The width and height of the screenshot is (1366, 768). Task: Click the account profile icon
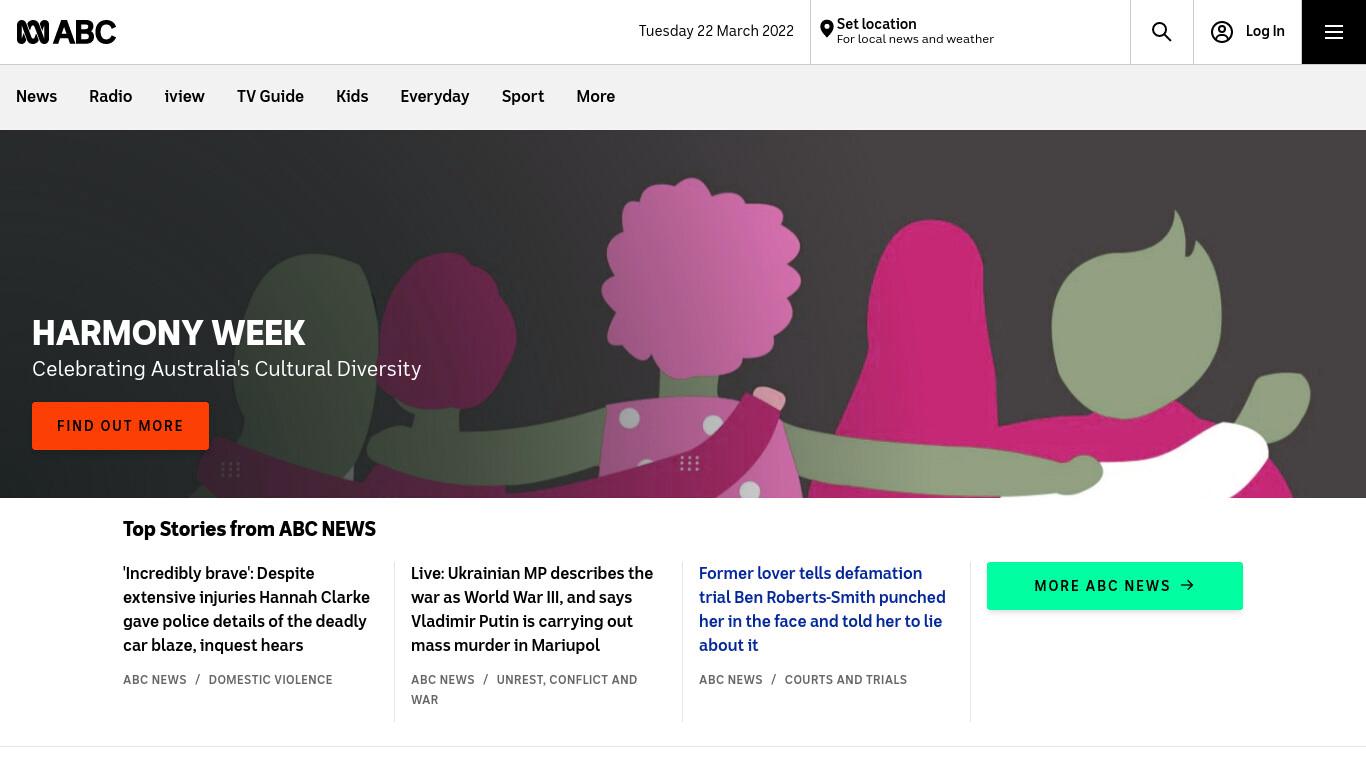pyautogui.click(x=1222, y=32)
